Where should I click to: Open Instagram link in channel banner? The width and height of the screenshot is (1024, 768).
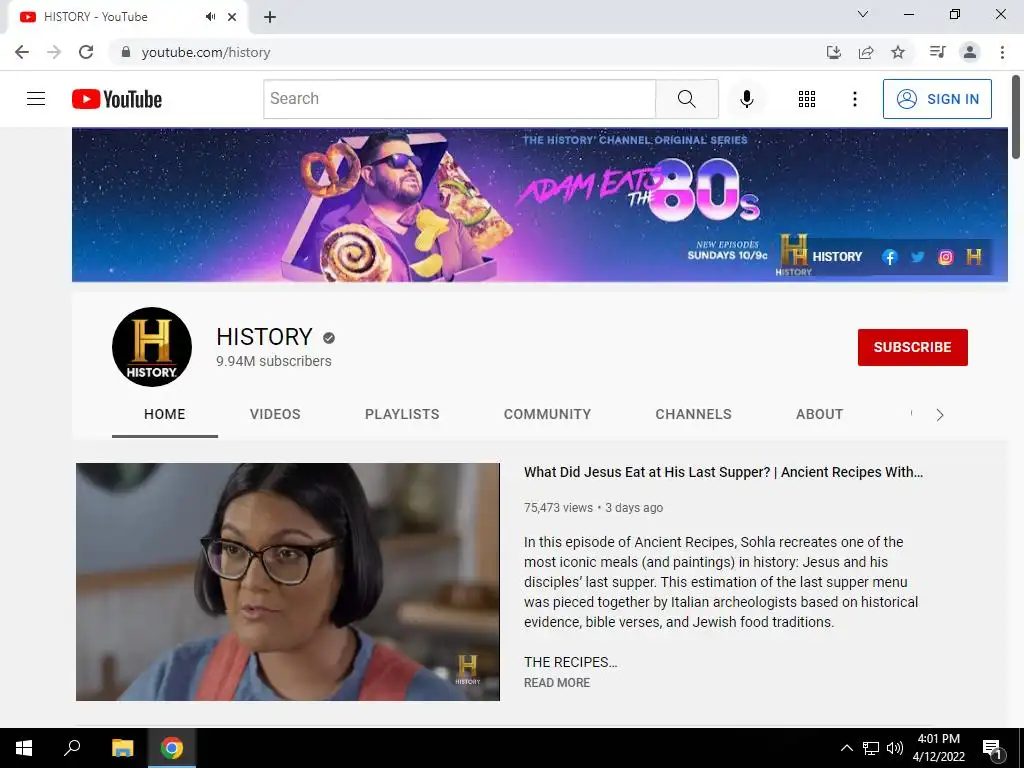[x=945, y=257]
